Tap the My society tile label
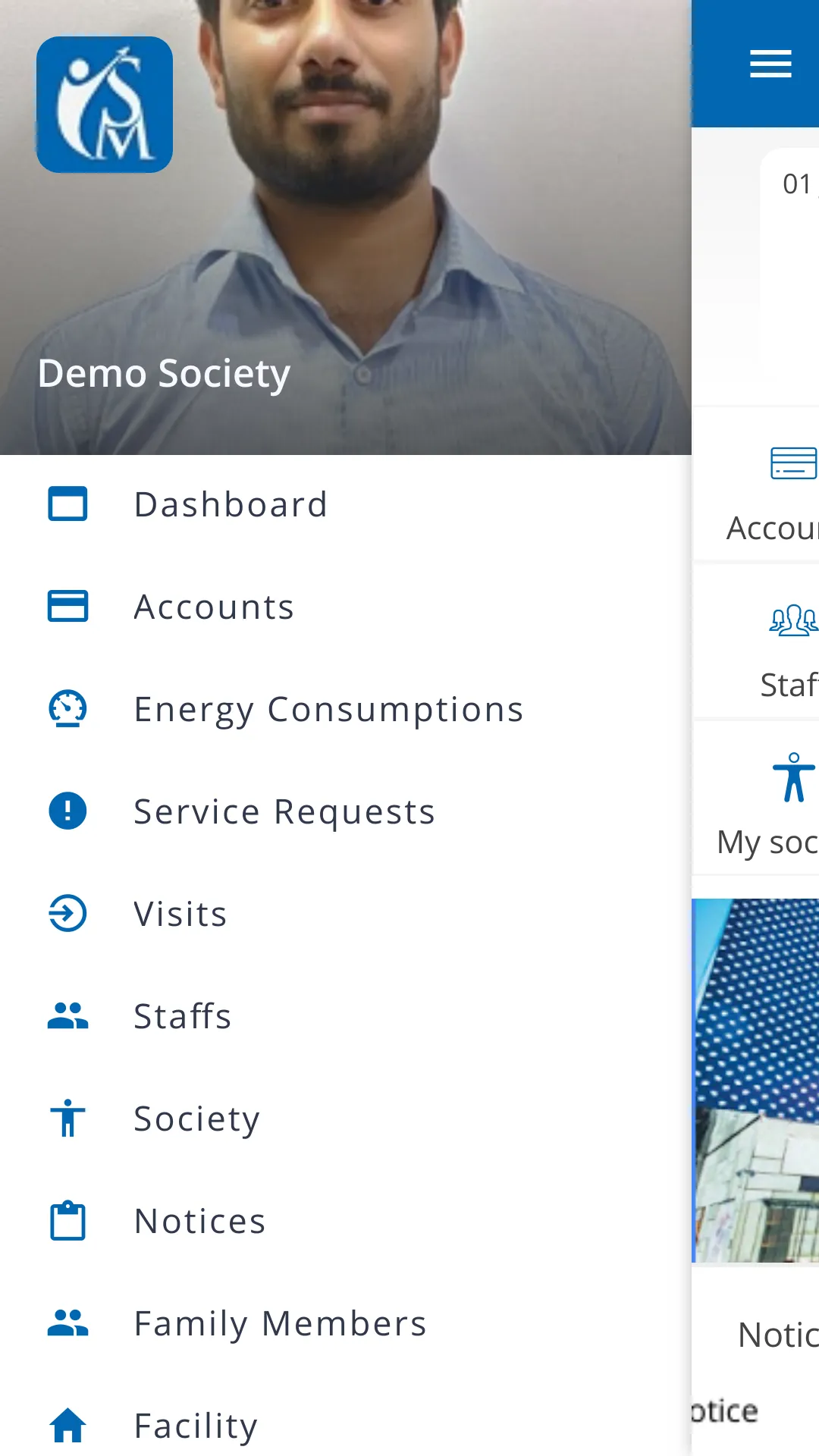The height and width of the screenshot is (1456, 819). coord(767,843)
